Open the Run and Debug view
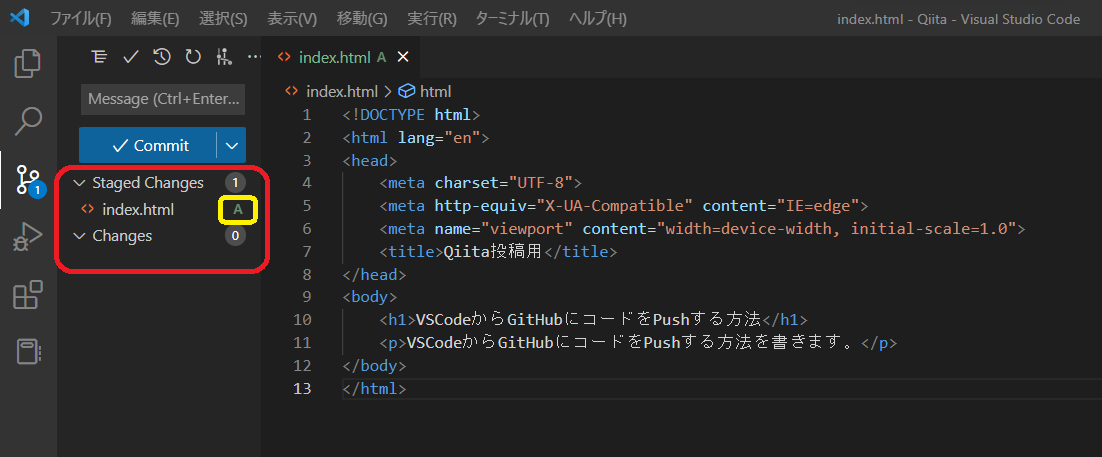This screenshot has width=1102, height=457. (x=28, y=238)
